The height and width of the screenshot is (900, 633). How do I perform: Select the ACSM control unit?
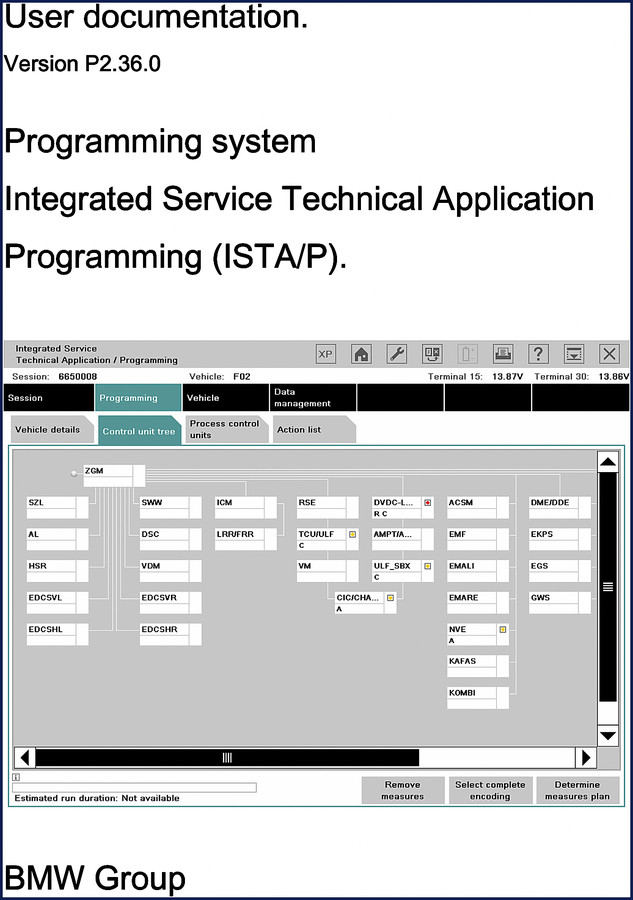[478, 508]
